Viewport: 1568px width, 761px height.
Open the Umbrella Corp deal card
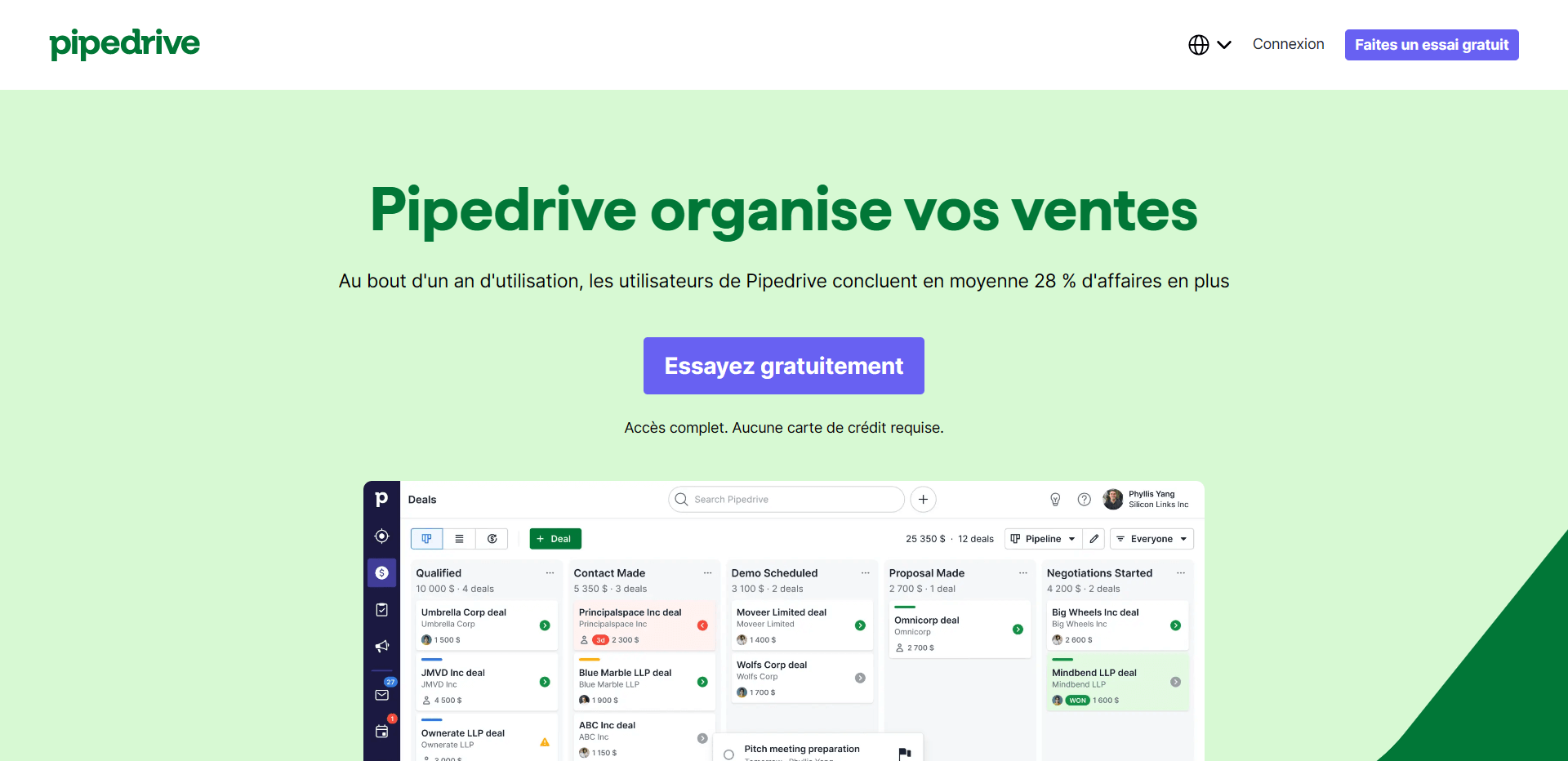coord(487,625)
